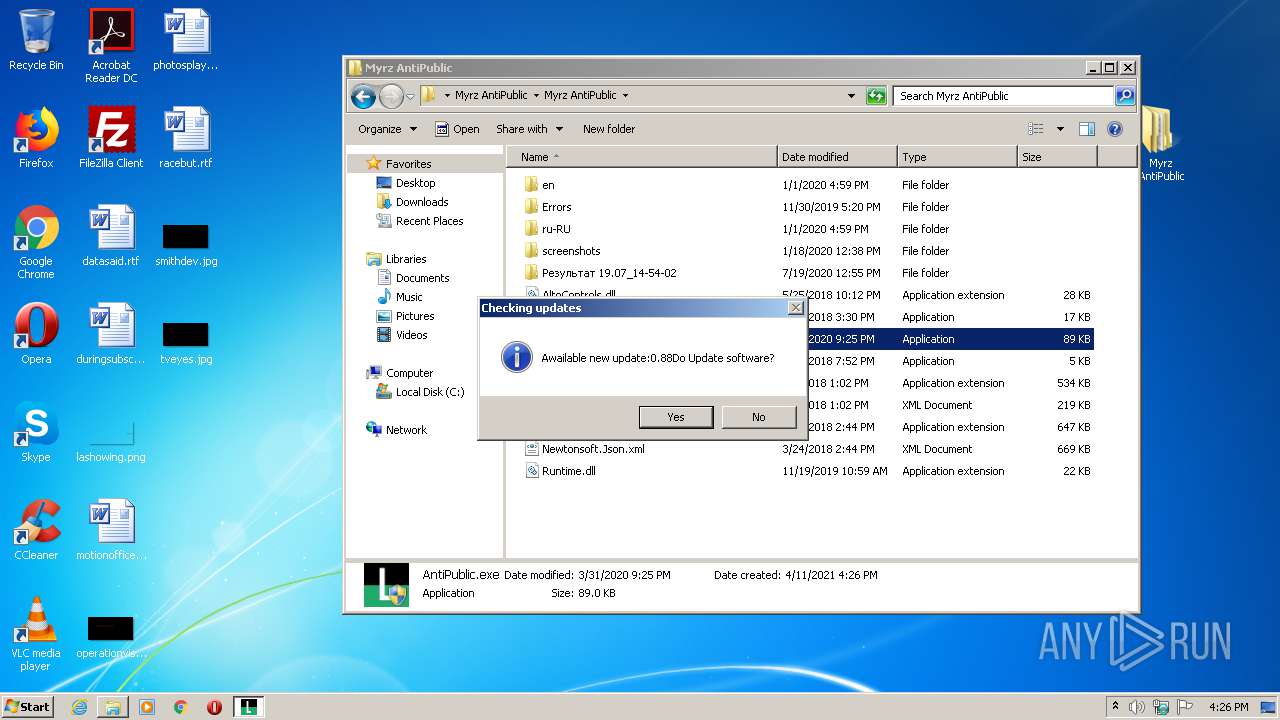The image size is (1280, 720).
Task: Select Network in navigation pane
Action: tap(406, 430)
